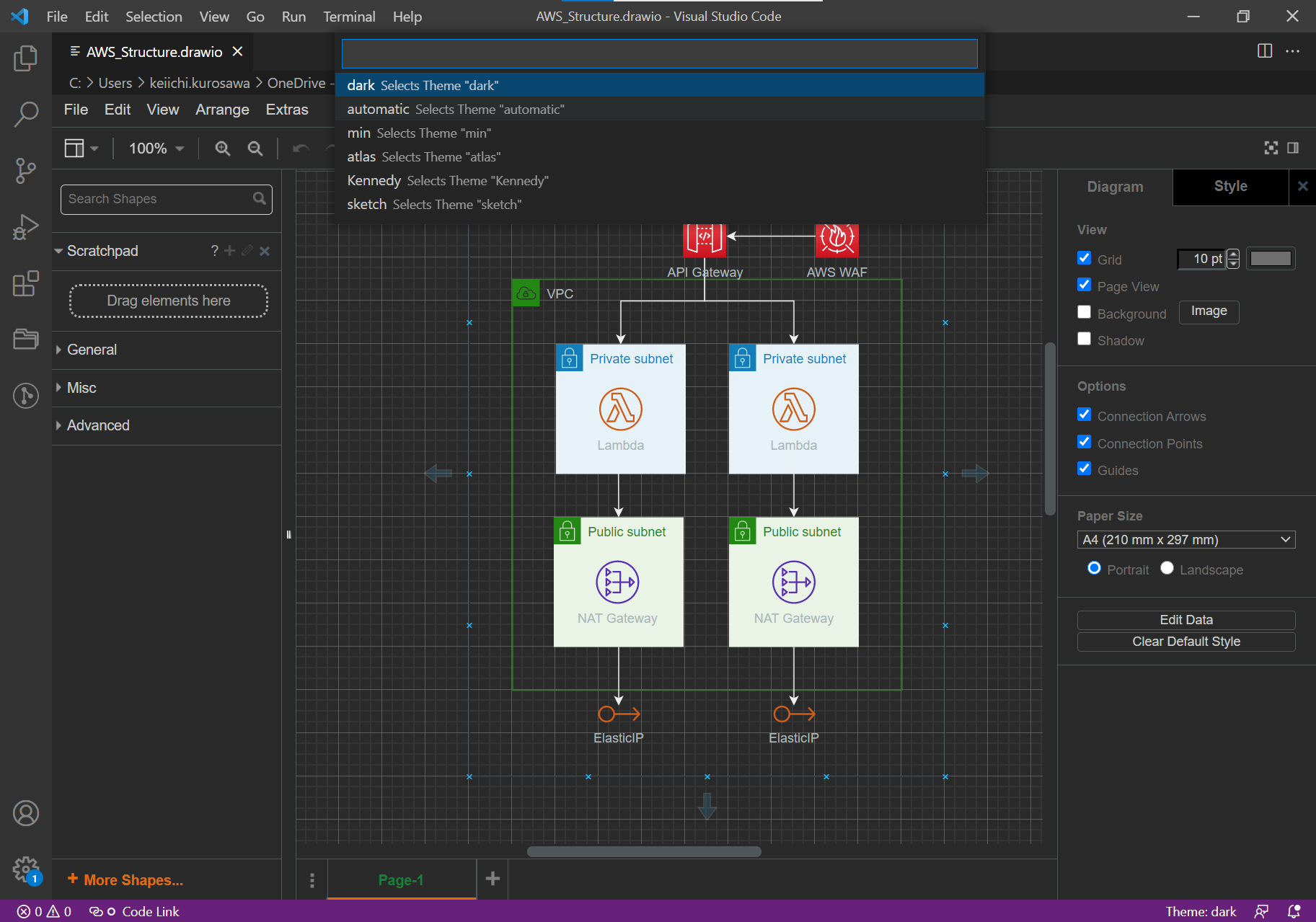This screenshot has width=1316, height=922.
Task: Open the notifications bell in the status bar
Action: coord(1294,910)
